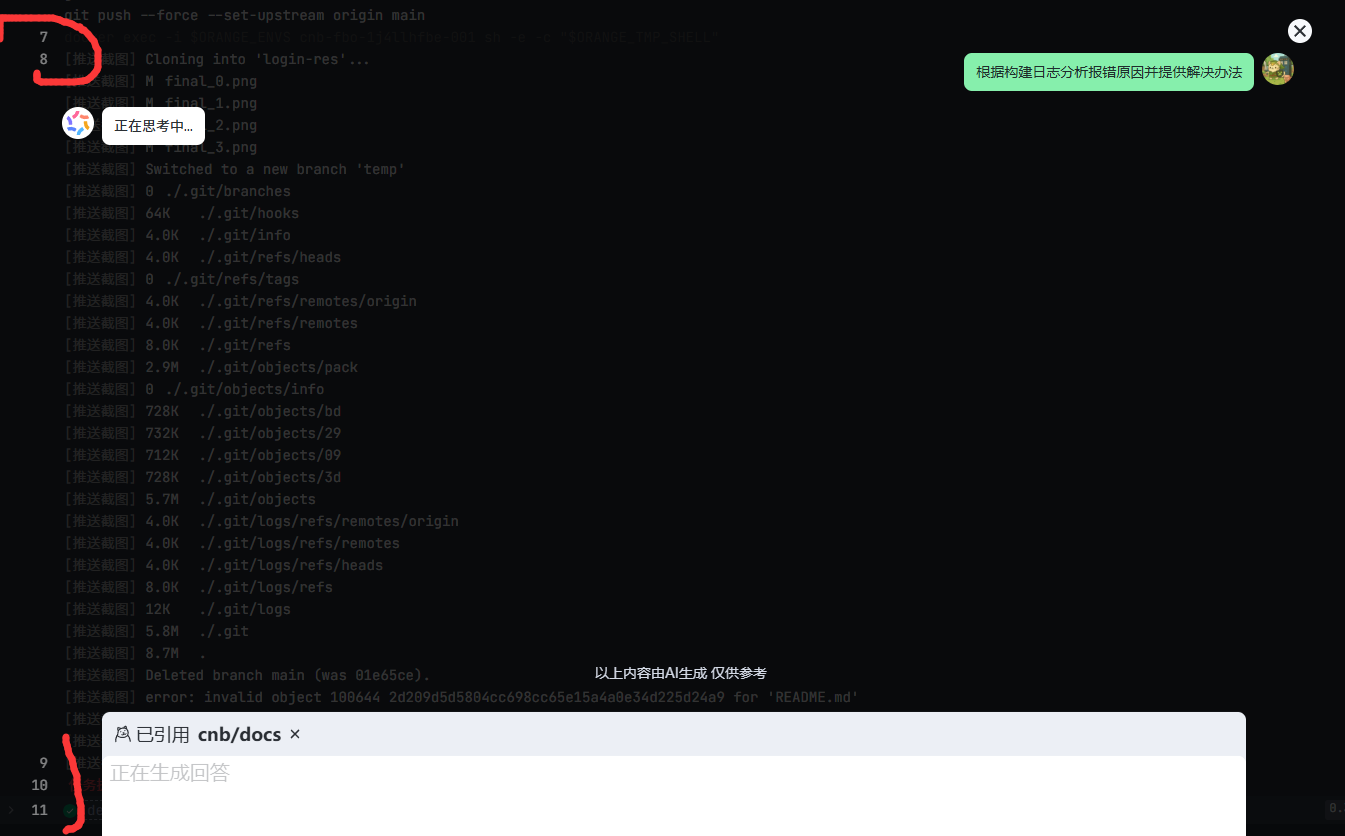Expand the step on line 11
This screenshot has width=1345, height=836.
pos(11,810)
